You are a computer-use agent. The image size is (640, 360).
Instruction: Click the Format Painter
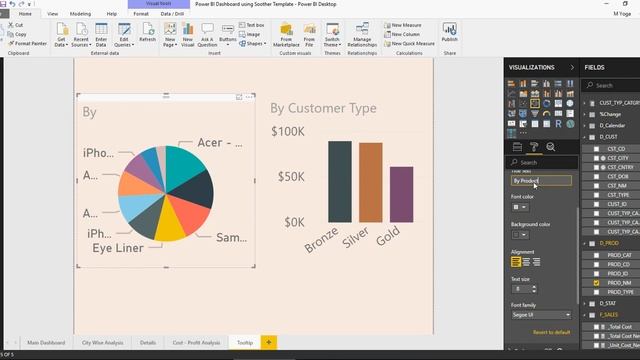[x=27, y=43]
